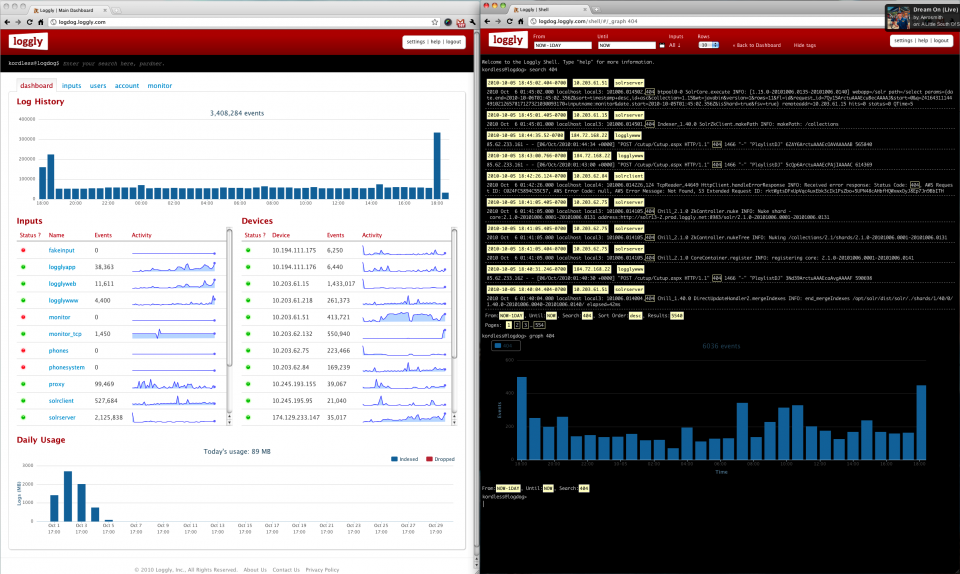Reload the Loggly Shell page
960x574 pixels.
click(x=509, y=21)
